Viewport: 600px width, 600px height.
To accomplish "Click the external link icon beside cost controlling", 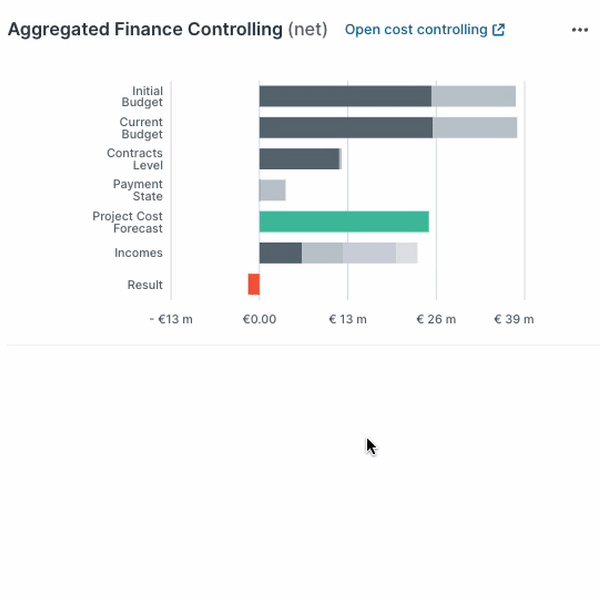I will [x=498, y=30].
